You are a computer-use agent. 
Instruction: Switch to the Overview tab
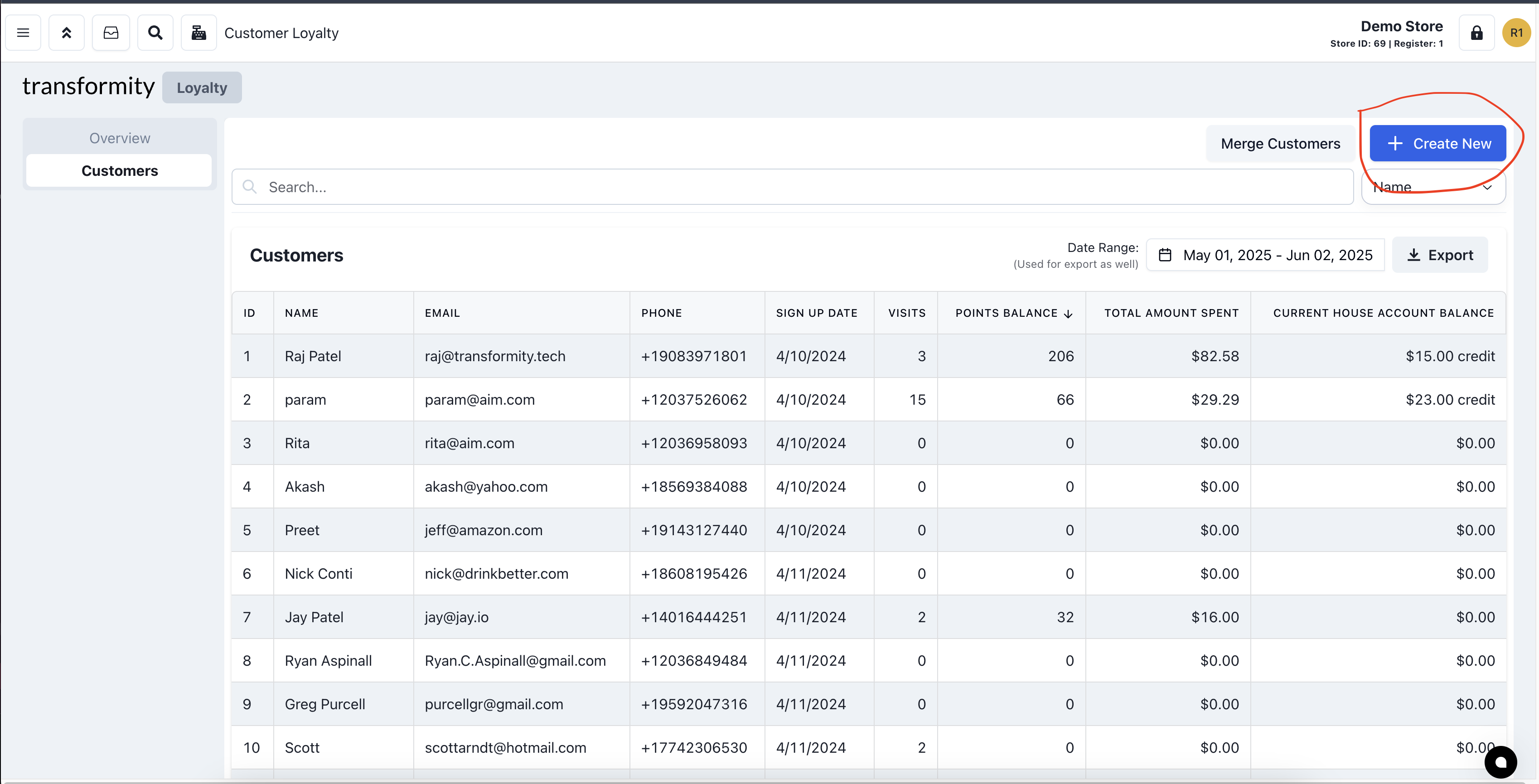click(120, 138)
